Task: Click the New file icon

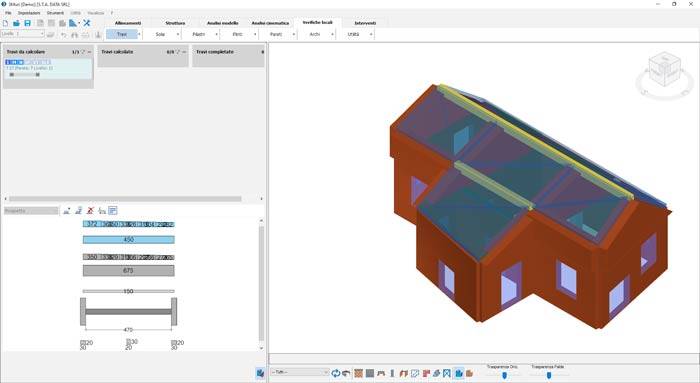Action: click(6, 23)
